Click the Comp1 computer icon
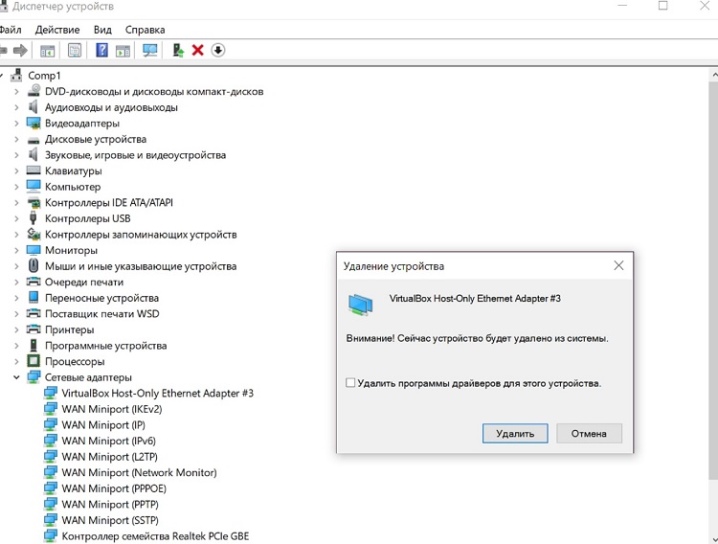This screenshot has width=718, height=544. click(16, 75)
